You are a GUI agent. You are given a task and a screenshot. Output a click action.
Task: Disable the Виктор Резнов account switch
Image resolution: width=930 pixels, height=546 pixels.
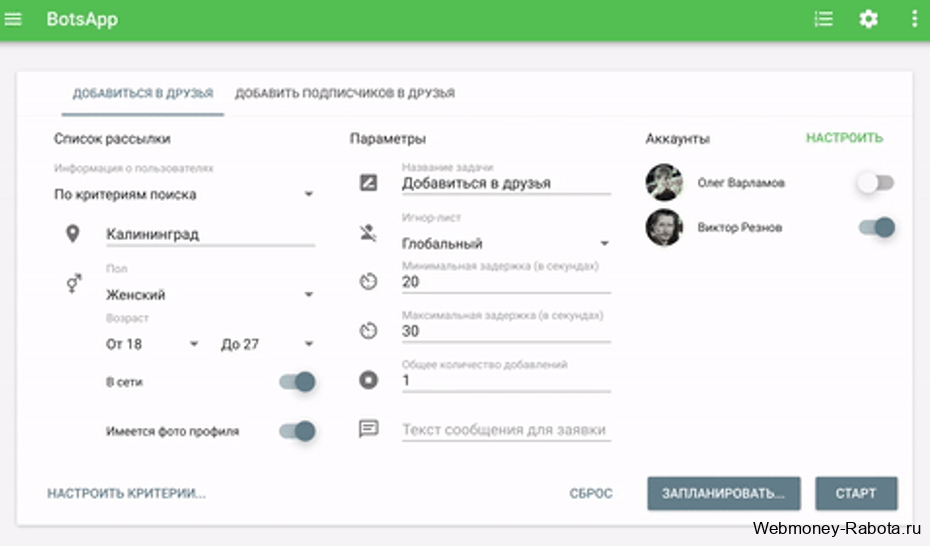[877, 227]
